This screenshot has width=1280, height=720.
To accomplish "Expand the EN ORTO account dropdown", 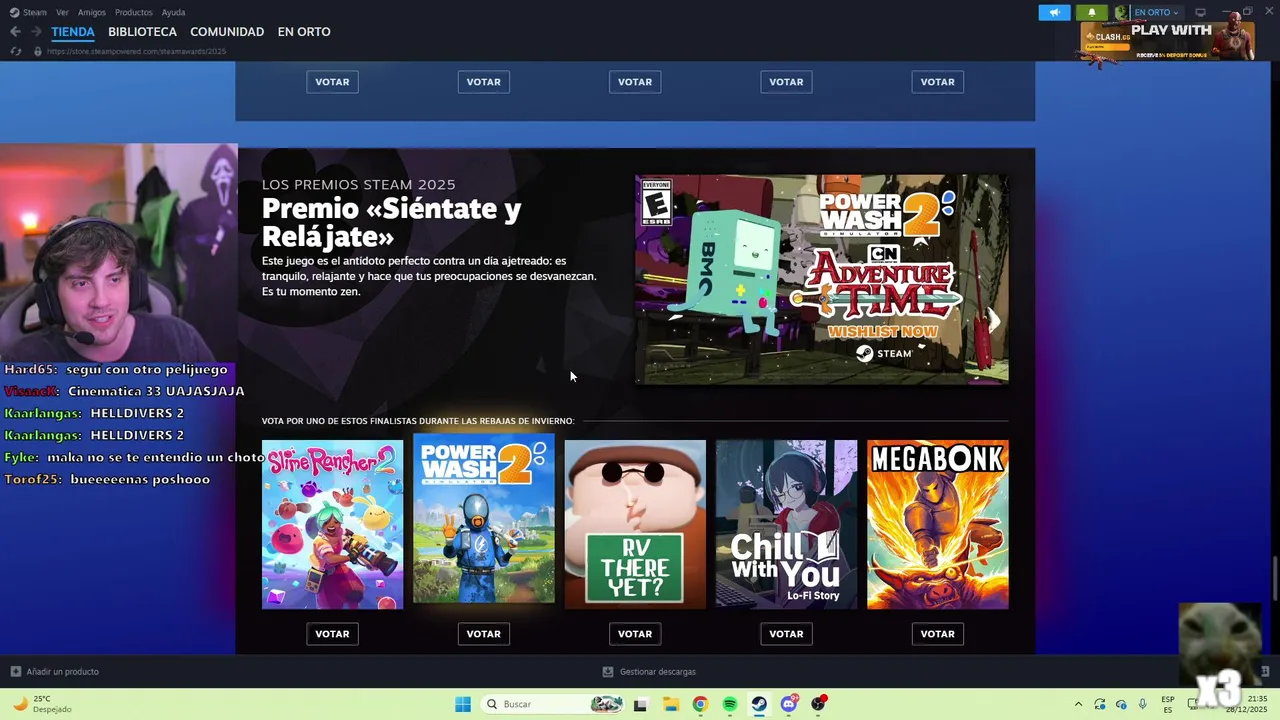I will click(1176, 13).
